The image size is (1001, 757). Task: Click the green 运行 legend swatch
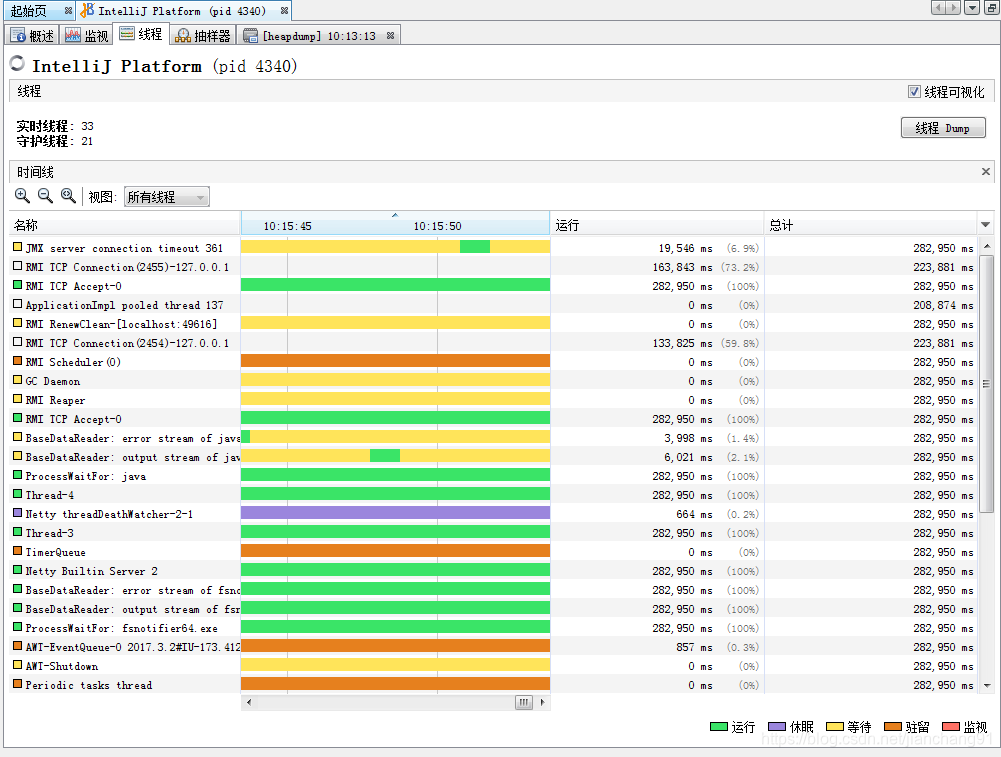pos(719,726)
